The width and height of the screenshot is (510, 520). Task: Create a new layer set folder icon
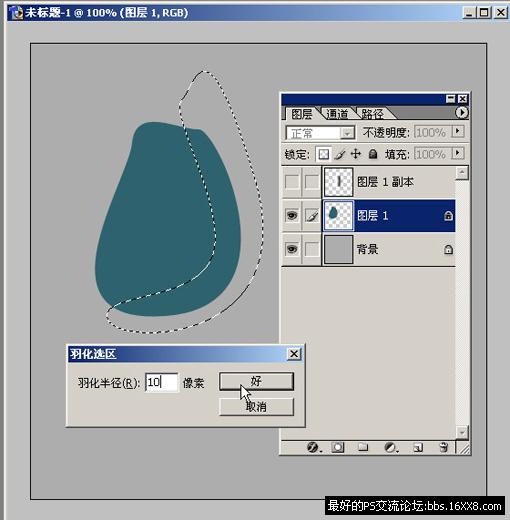363,447
